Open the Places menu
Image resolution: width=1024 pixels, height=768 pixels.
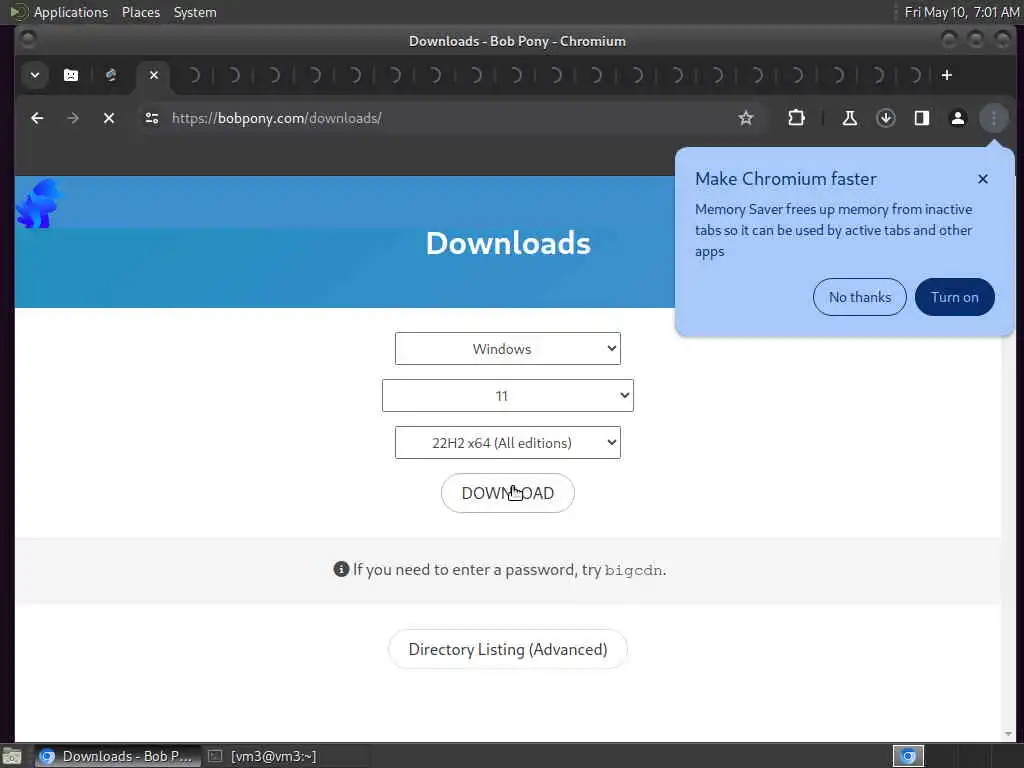140,12
